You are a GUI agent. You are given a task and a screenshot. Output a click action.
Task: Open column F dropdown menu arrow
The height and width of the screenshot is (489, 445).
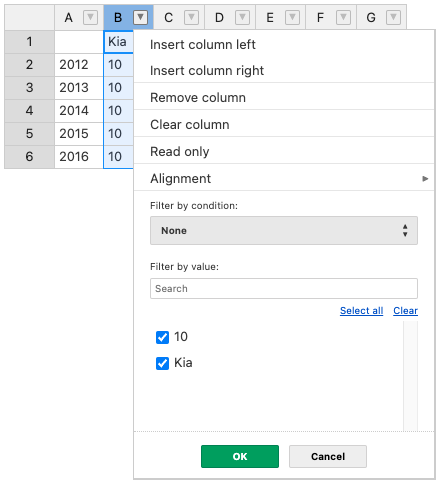click(343, 17)
